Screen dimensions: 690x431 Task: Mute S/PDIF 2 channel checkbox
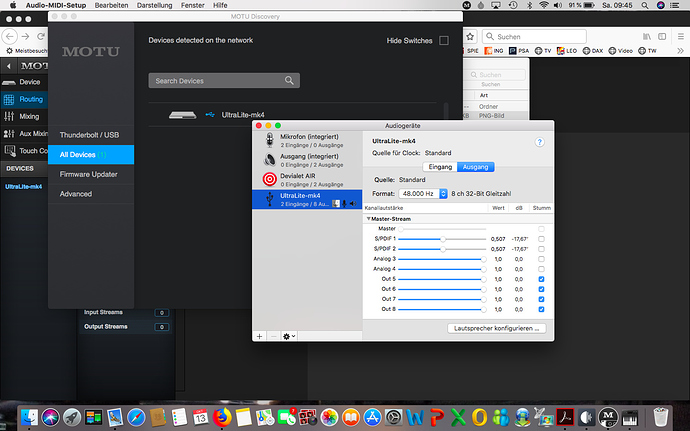point(541,249)
